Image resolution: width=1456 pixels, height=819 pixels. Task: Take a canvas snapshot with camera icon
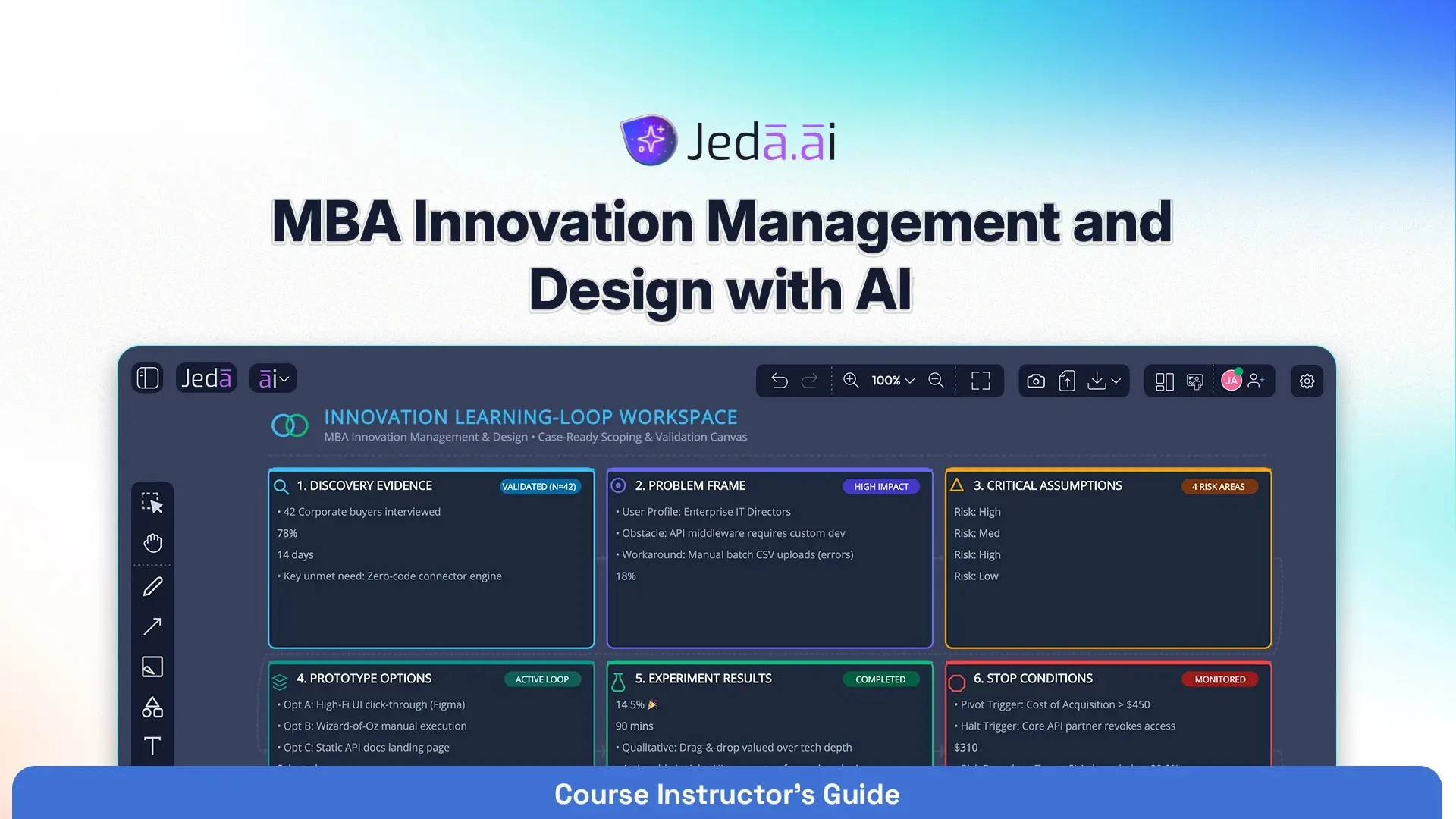(x=1036, y=381)
